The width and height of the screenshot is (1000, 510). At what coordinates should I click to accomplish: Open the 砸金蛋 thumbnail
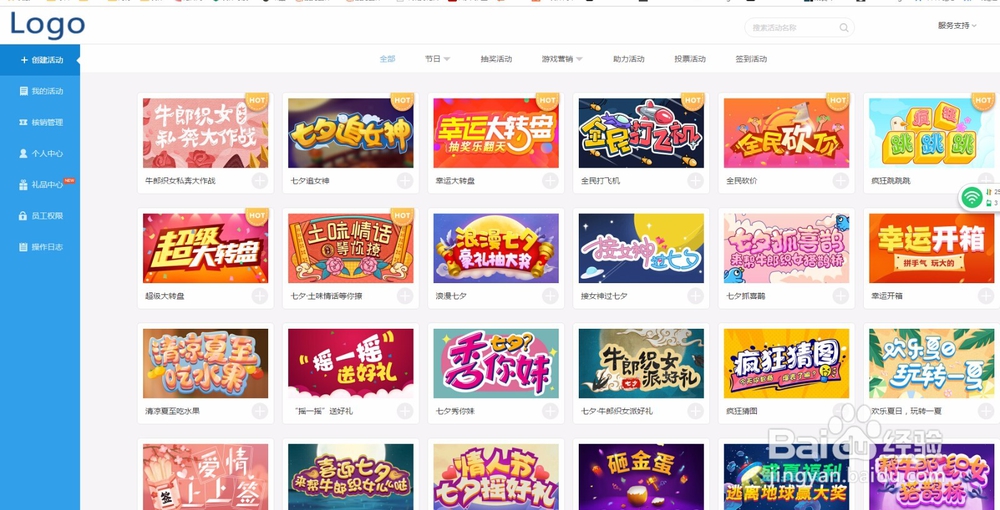[x=642, y=477]
